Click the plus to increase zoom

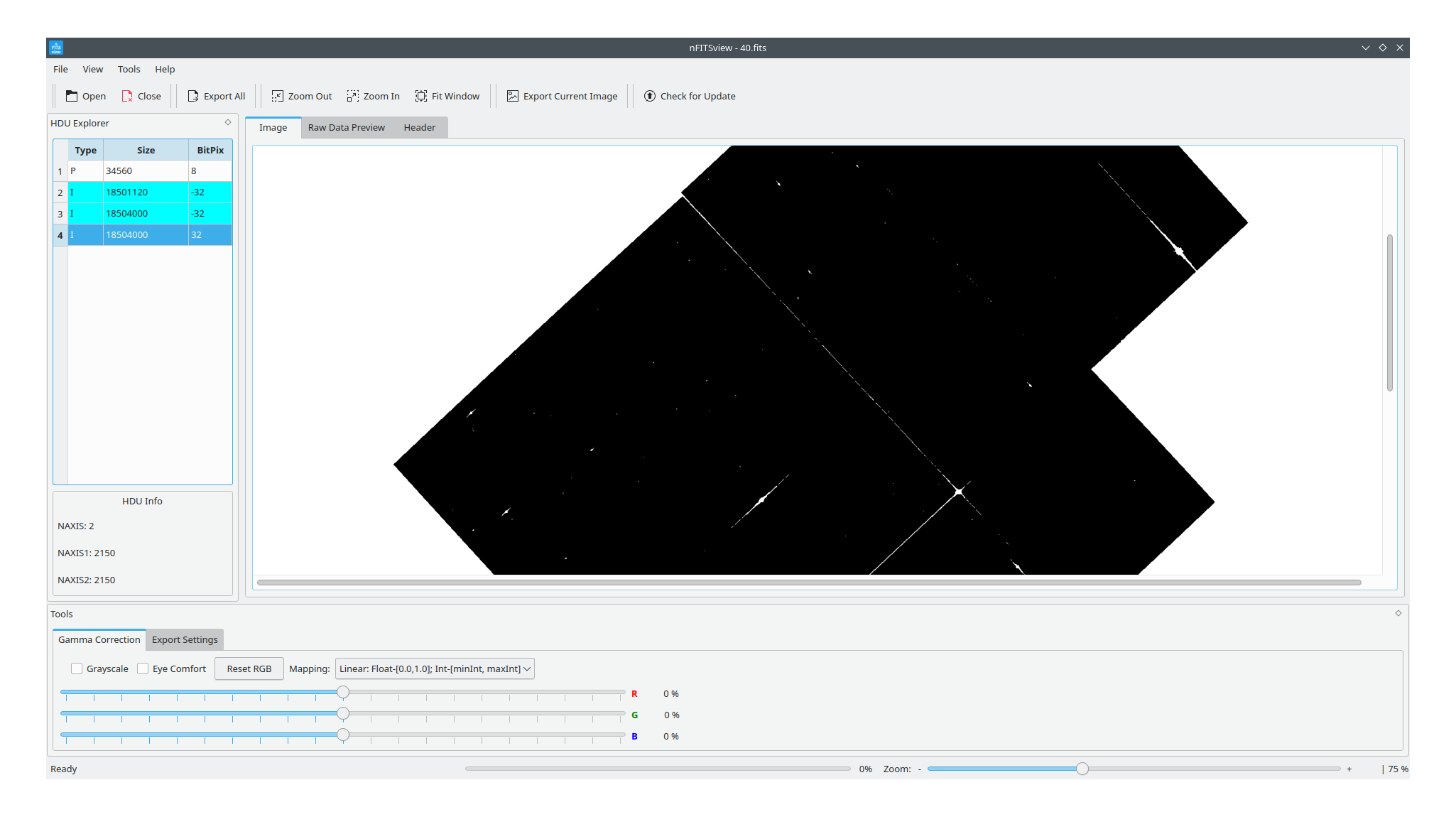[x=1349, y=769]
